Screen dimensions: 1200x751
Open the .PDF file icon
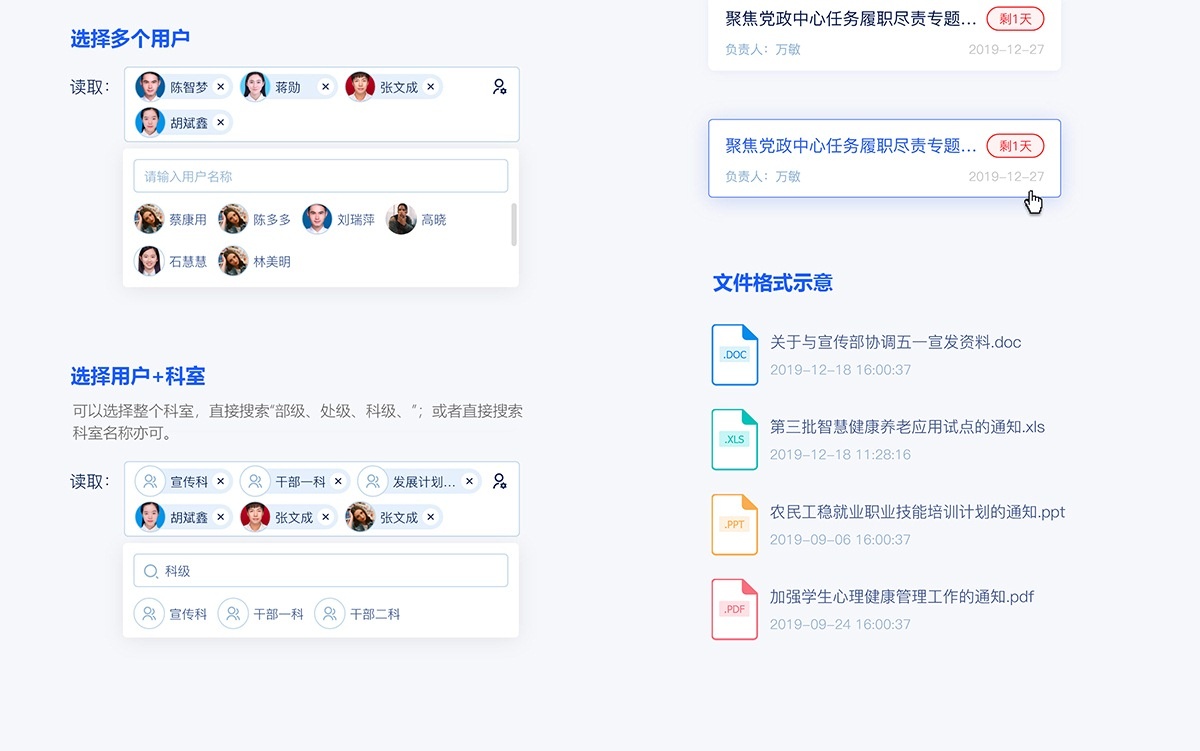[734, 609]
